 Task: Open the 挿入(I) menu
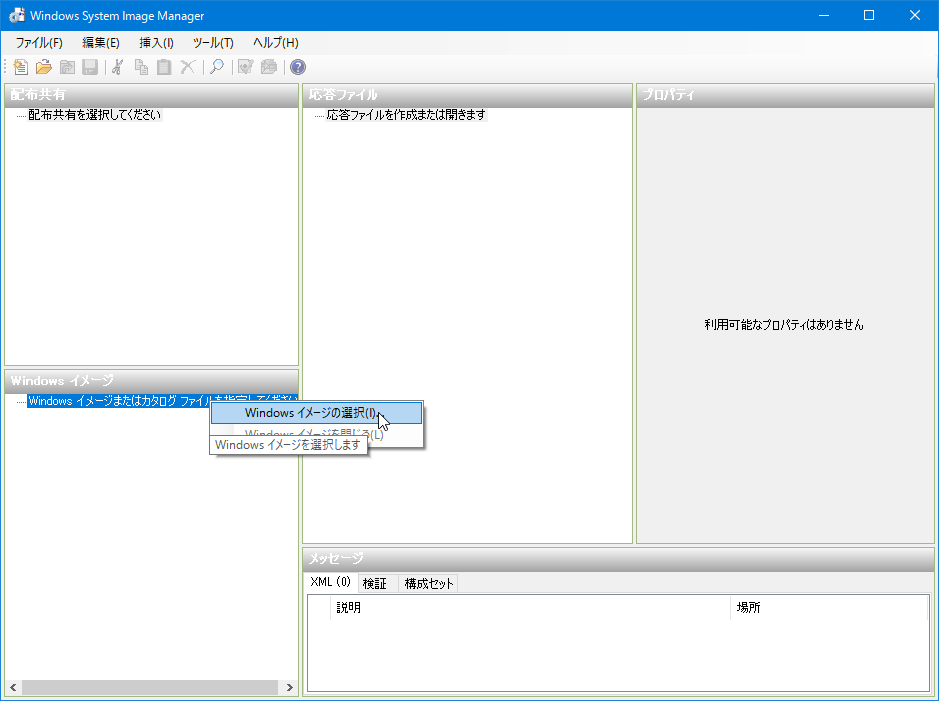click(156, 43)
